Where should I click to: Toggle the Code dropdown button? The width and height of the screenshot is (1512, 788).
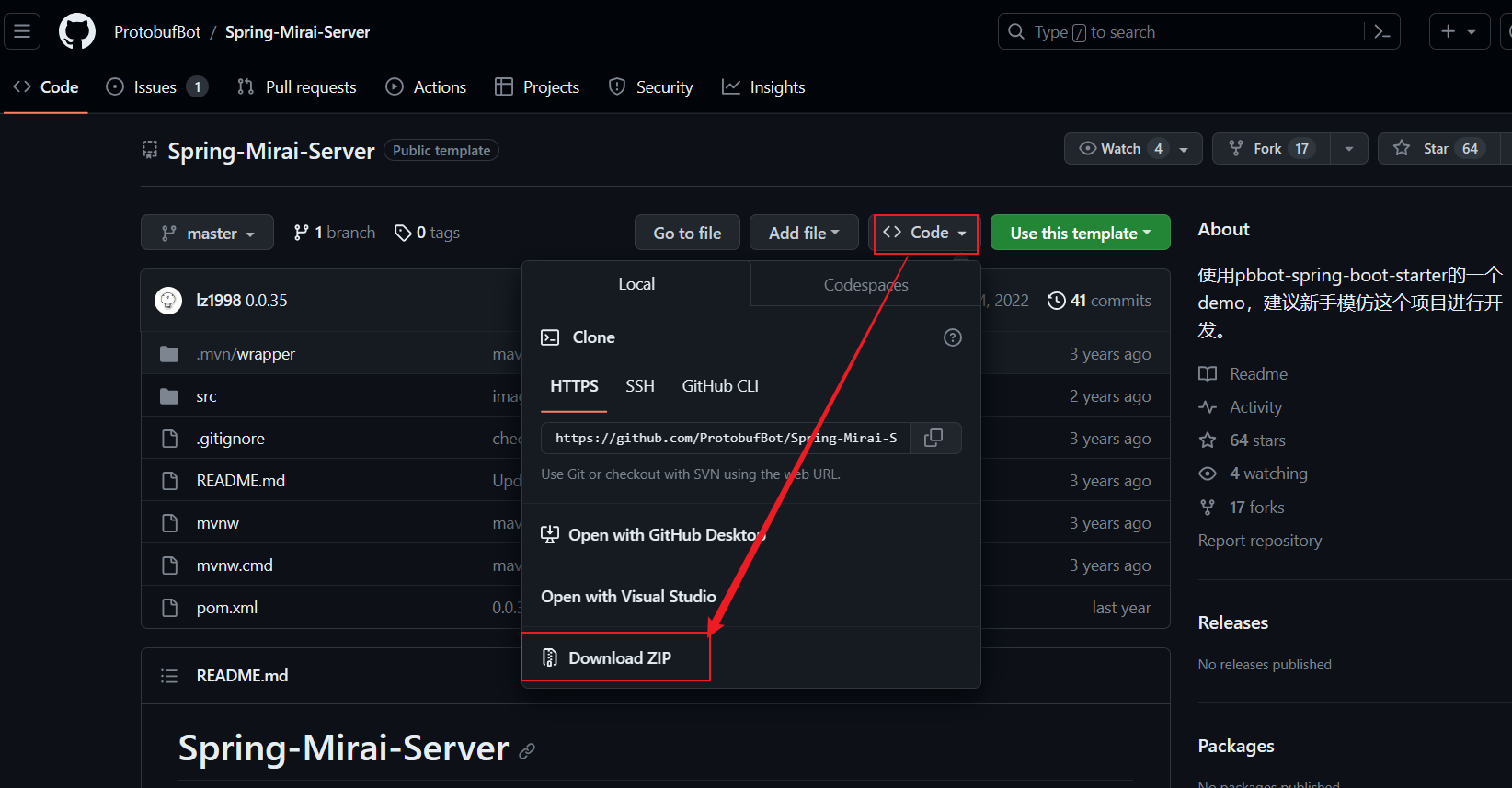coord(924,233)
